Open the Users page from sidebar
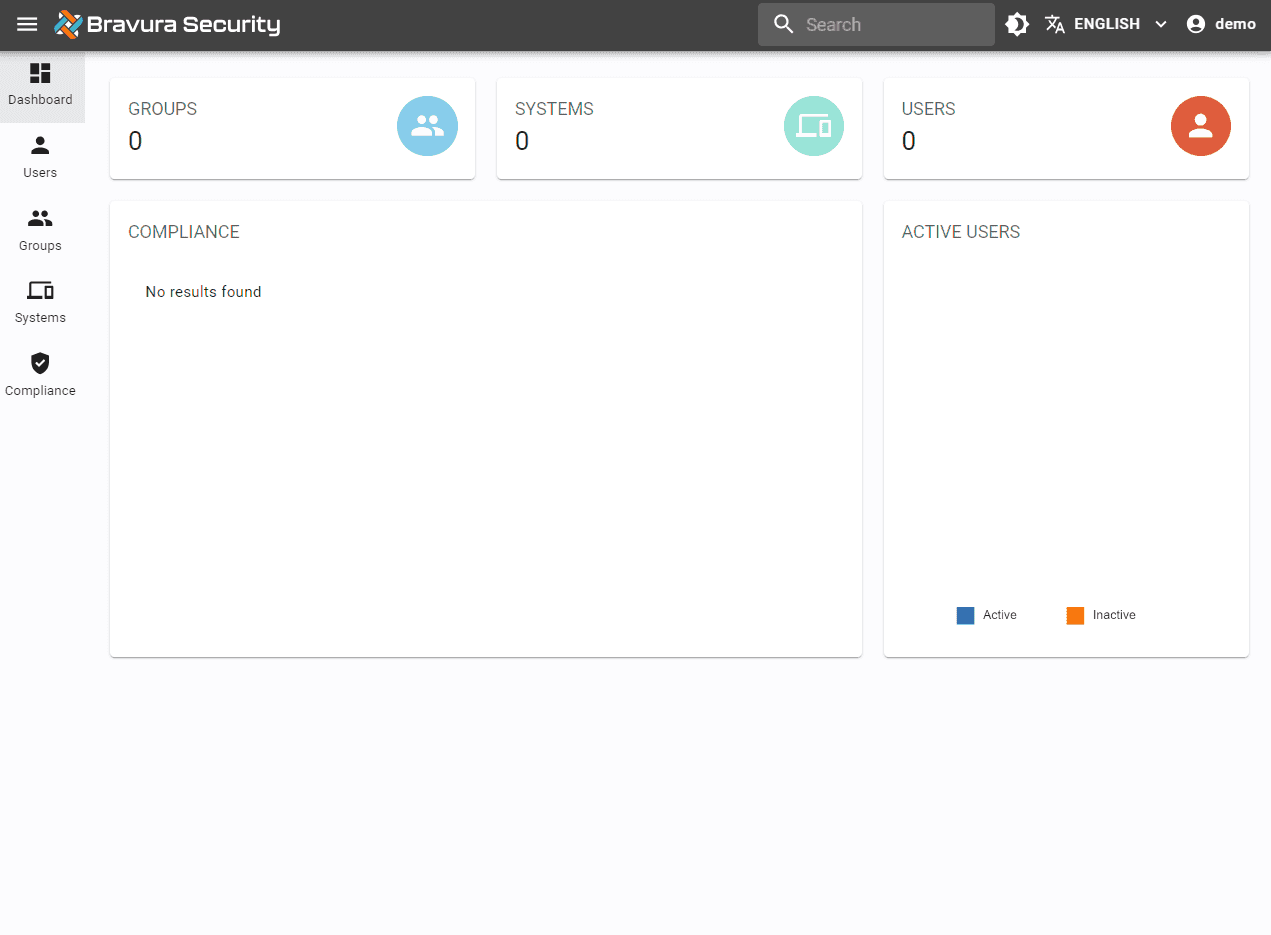Image resolution: width=1271 pixels, height=935 pixels. pyautogui.click(x=40, y=158)
